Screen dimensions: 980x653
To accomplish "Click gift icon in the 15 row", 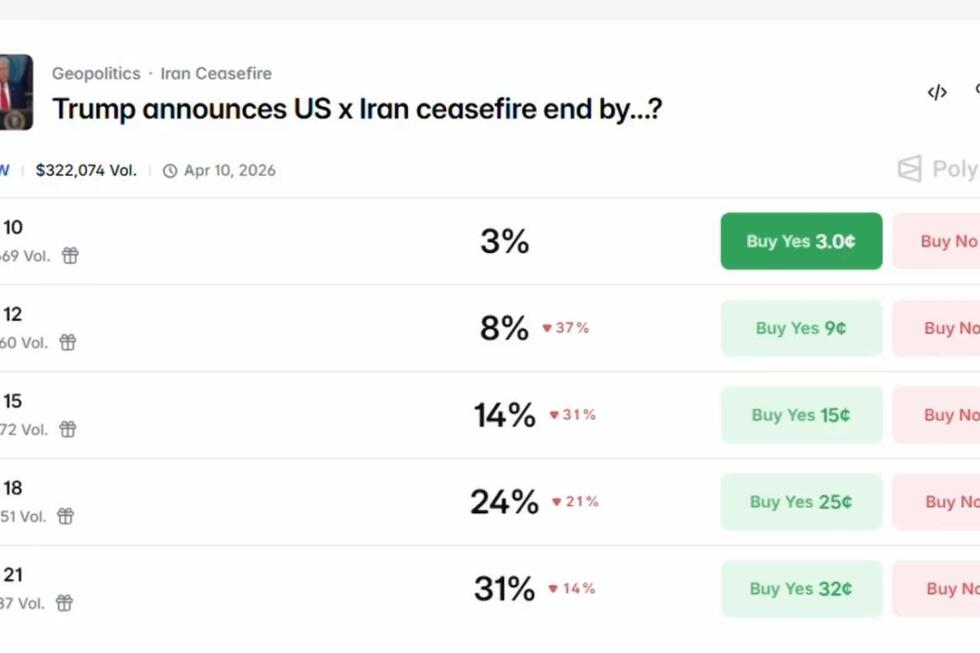I will [68, 430].
